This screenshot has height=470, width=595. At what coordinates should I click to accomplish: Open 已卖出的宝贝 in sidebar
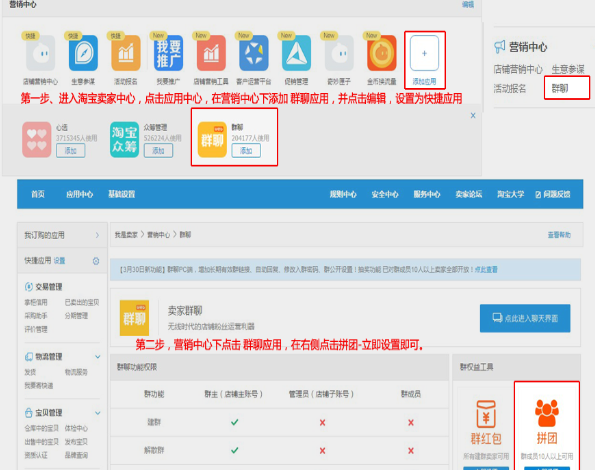[x=82, y=302]
